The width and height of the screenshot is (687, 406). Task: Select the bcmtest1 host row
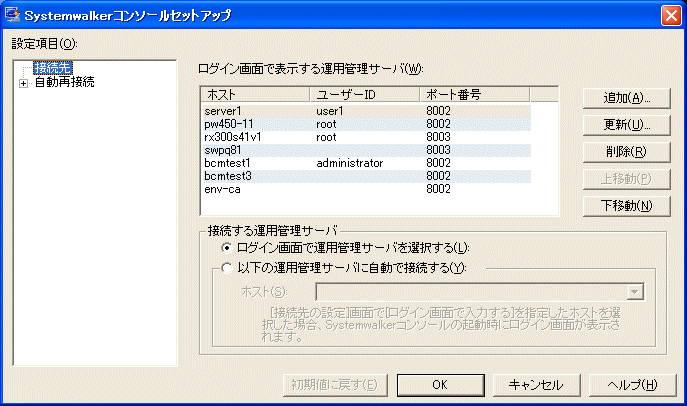pyautogui.click(x=367, y=163)
